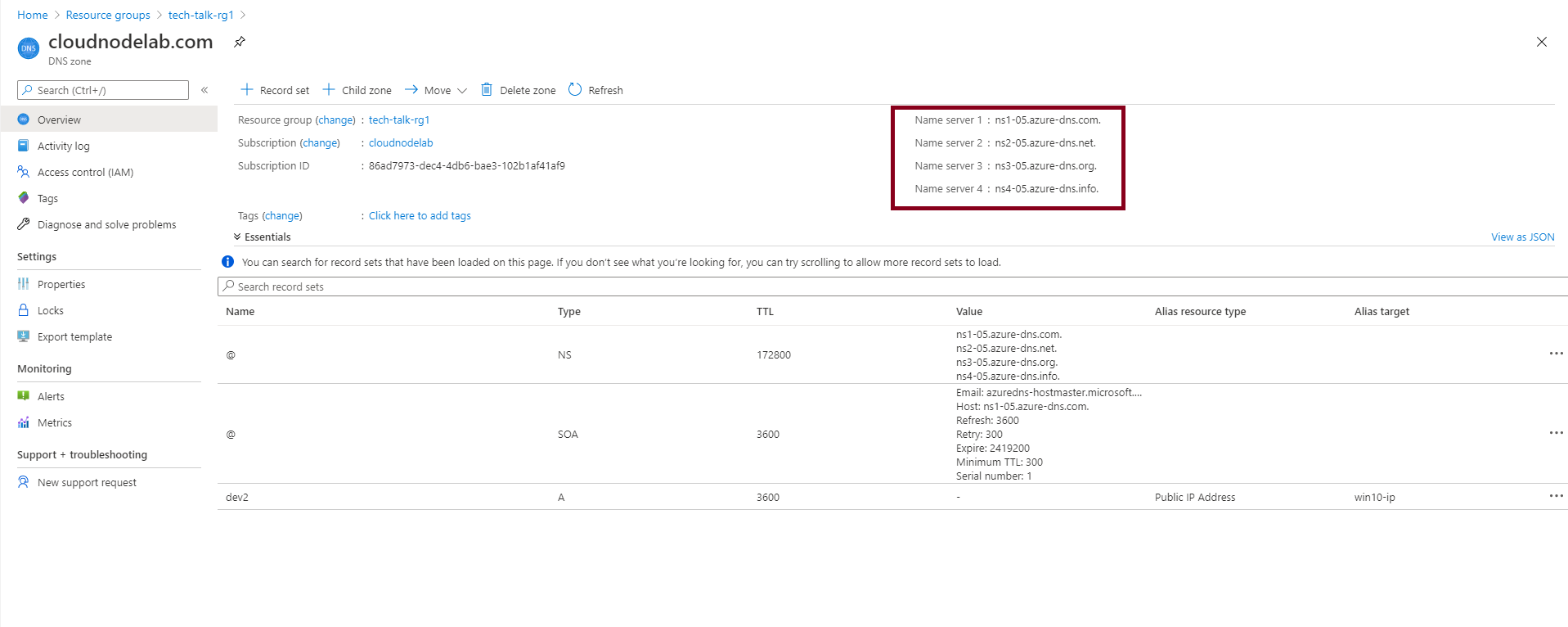Click the Metrics chart icon
The height and width of the screenshot is (627, 1568).
[24, 422]
